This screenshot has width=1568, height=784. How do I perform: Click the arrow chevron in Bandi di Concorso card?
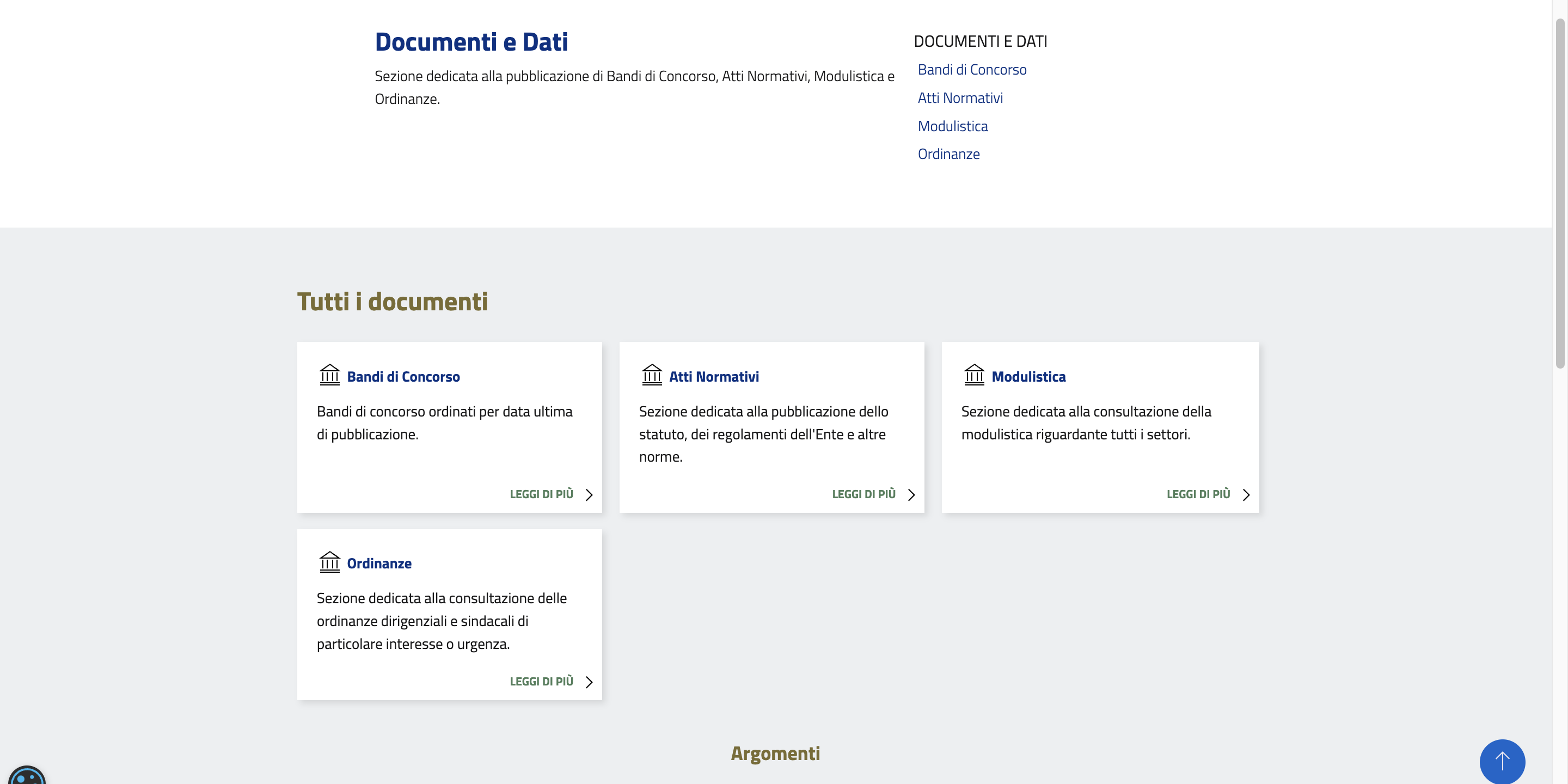pos(589,495)
